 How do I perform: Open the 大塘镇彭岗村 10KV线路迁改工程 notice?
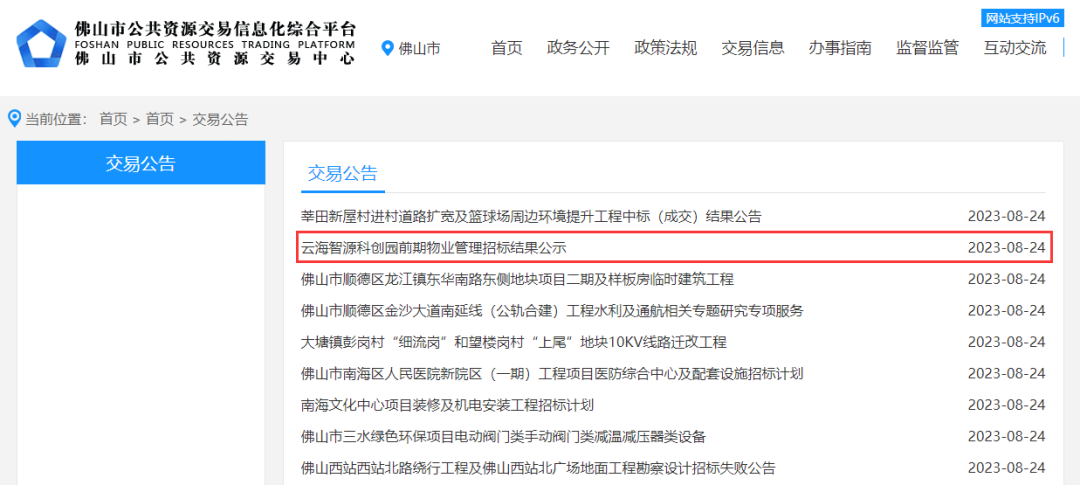click(513, 342)
